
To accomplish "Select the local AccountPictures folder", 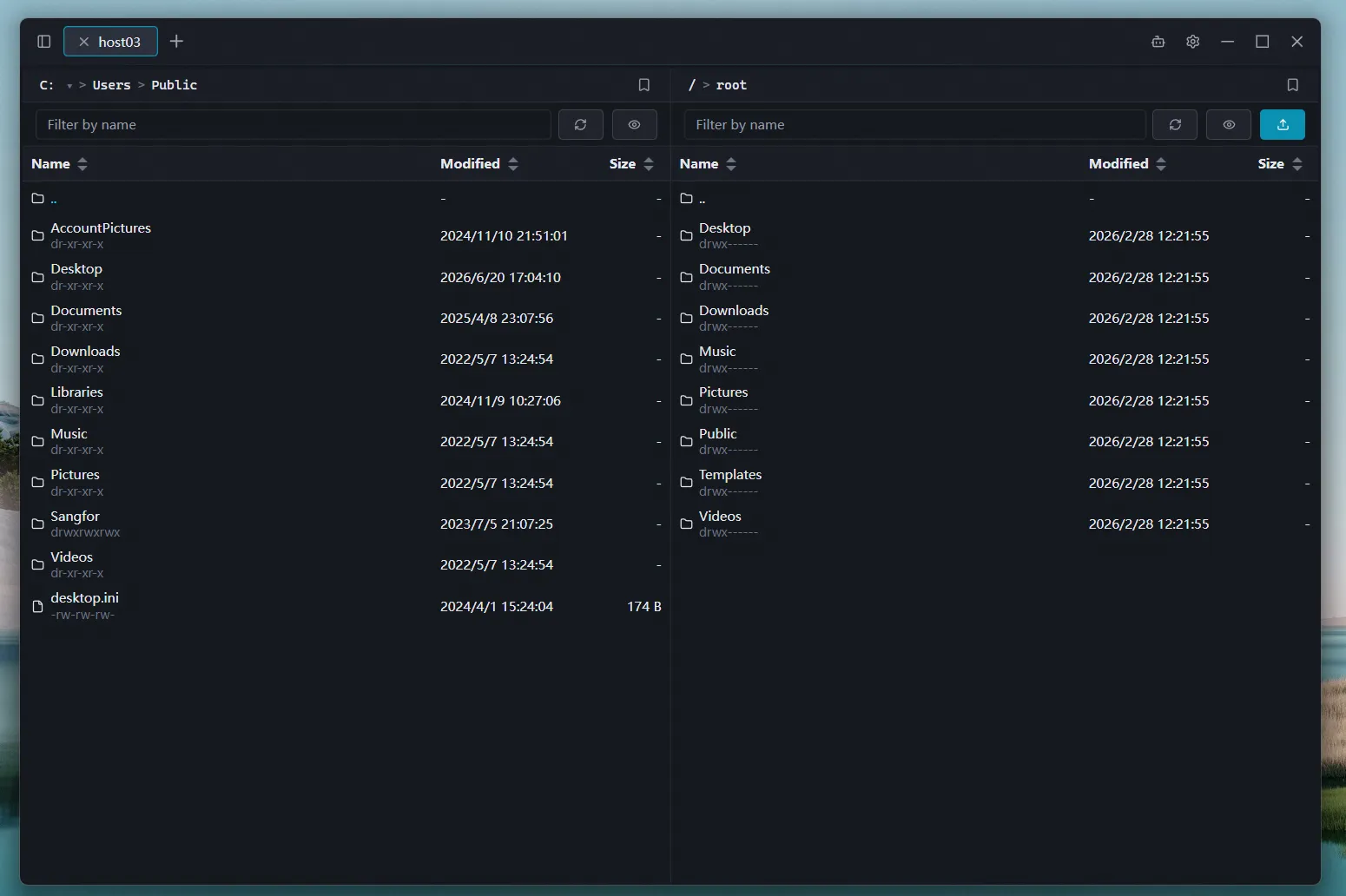I will 346,235.
